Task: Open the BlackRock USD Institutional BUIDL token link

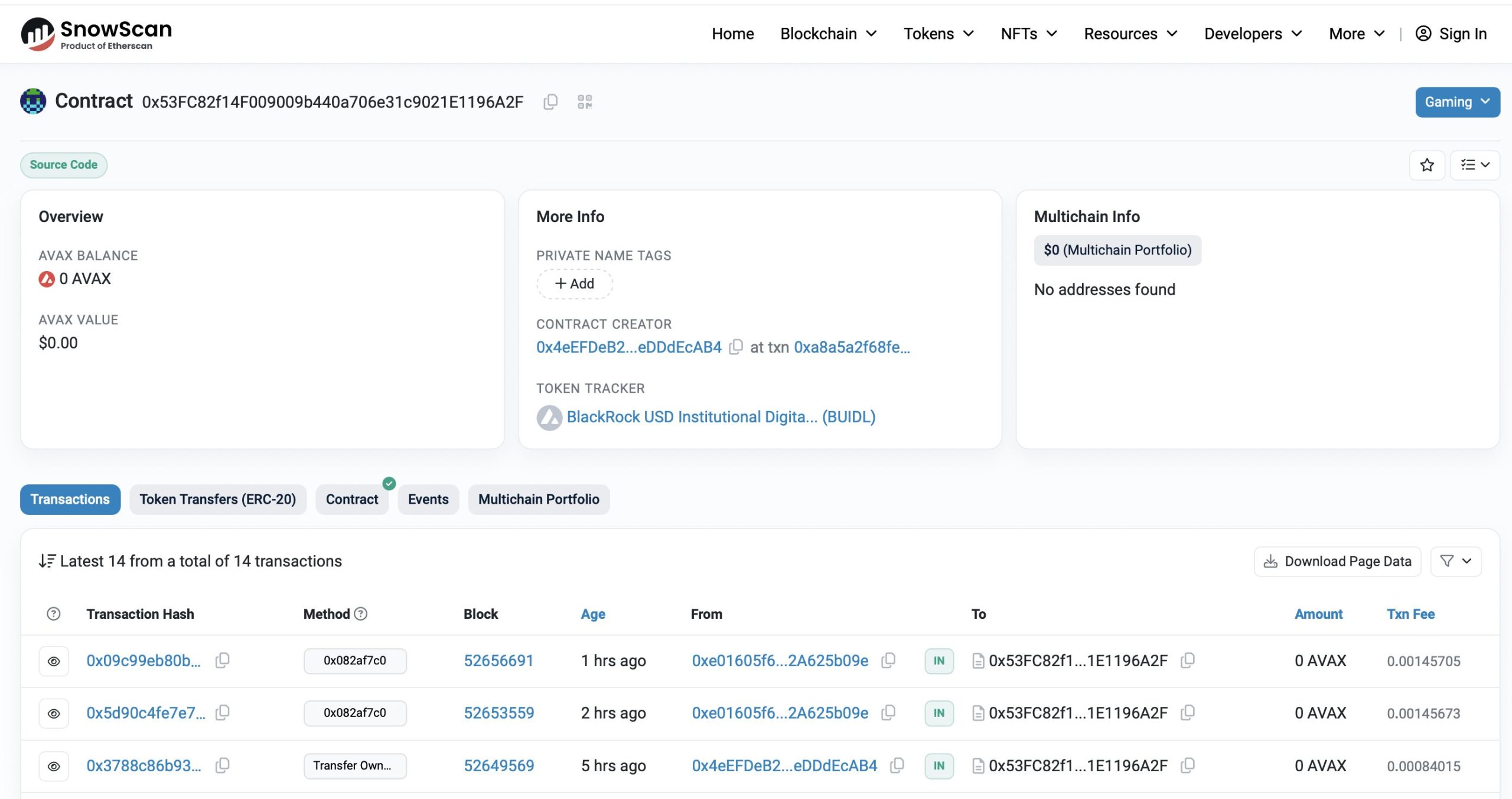Action: [x=720, y=417]
